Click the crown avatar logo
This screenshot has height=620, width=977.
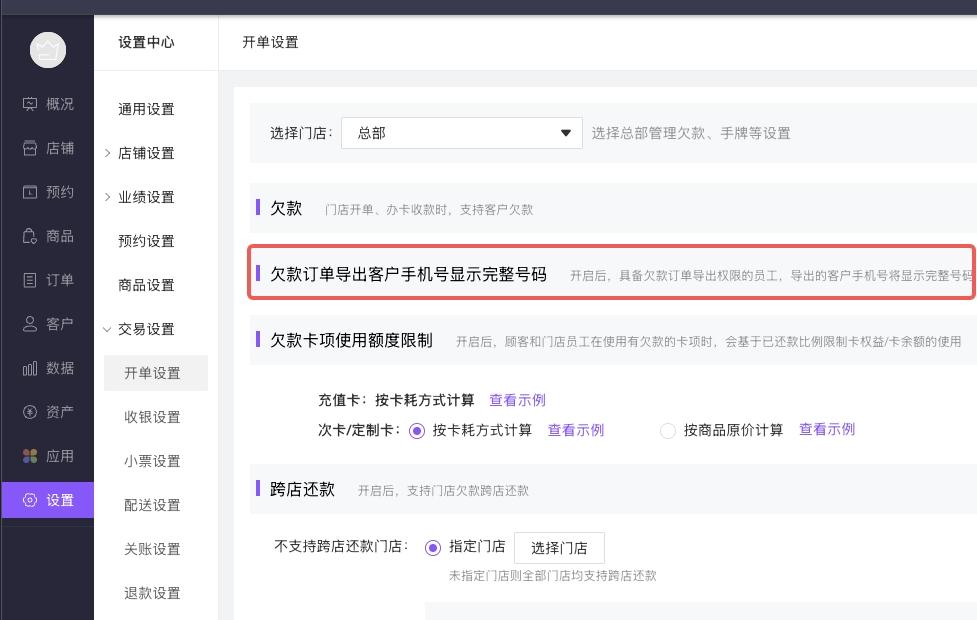point(48,50)
